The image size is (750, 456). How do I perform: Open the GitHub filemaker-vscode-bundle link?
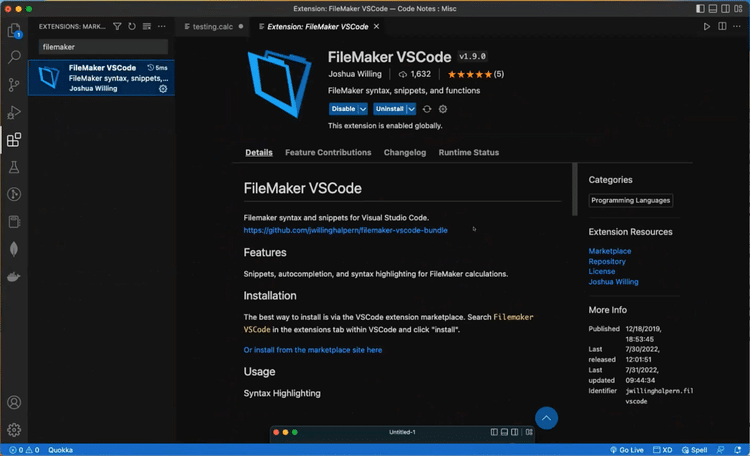[x=345, y=230]
